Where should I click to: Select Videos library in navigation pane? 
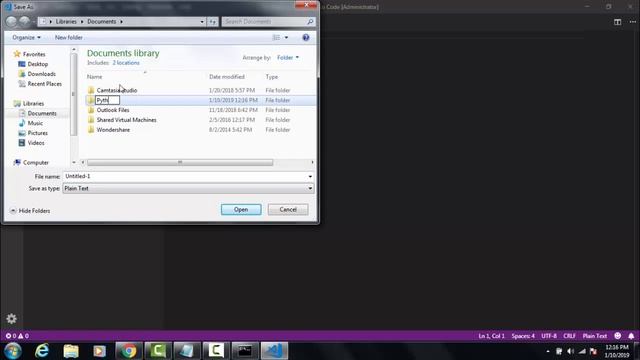31,143
